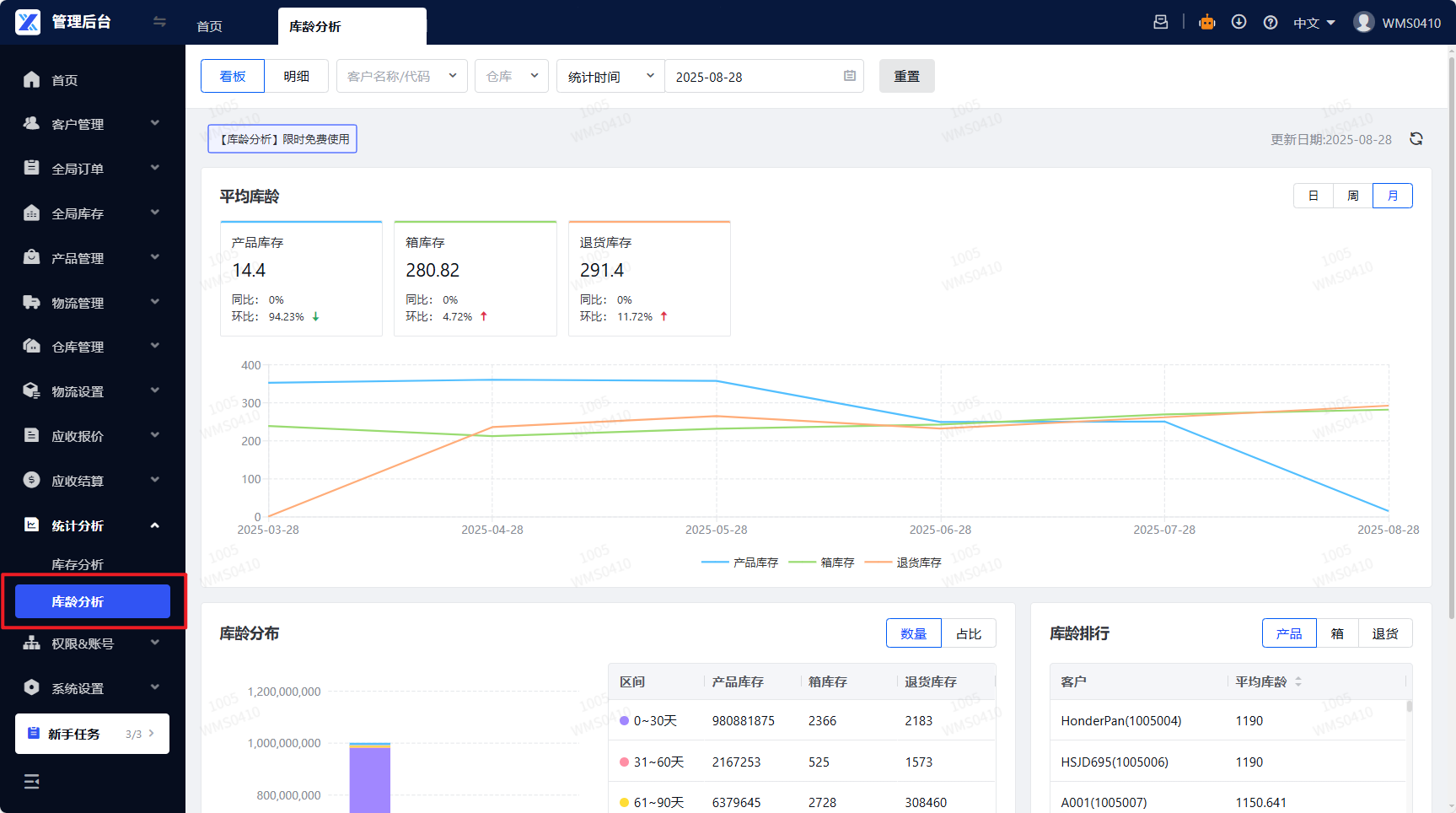Switch average stock age to 日 view

1313,196
